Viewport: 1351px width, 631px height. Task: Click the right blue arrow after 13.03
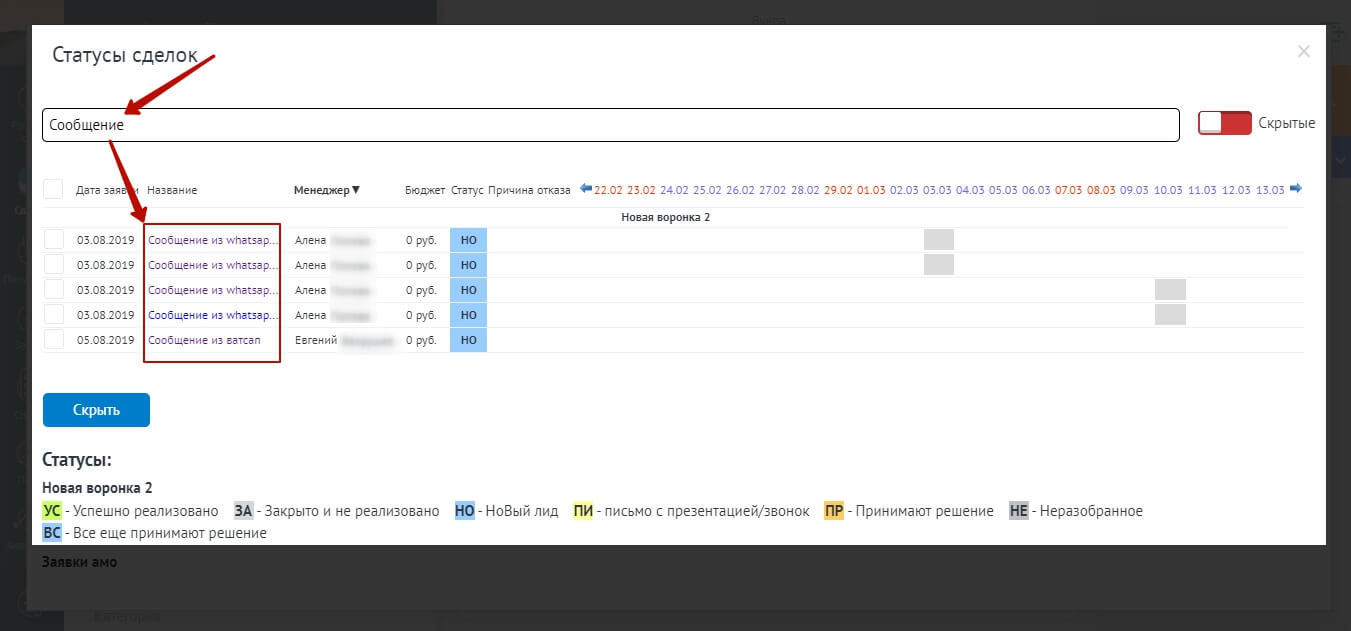(x=1296, y=189)
